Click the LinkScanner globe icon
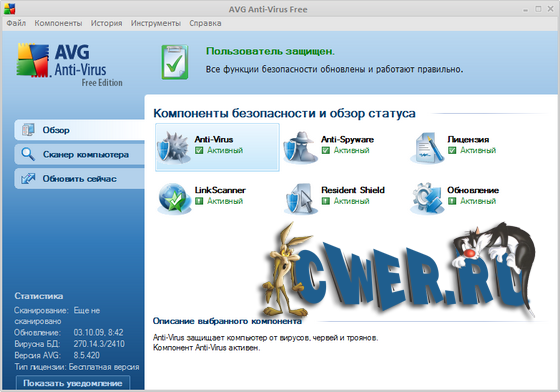Screen dimensions: 560x392 click(174, 198)
